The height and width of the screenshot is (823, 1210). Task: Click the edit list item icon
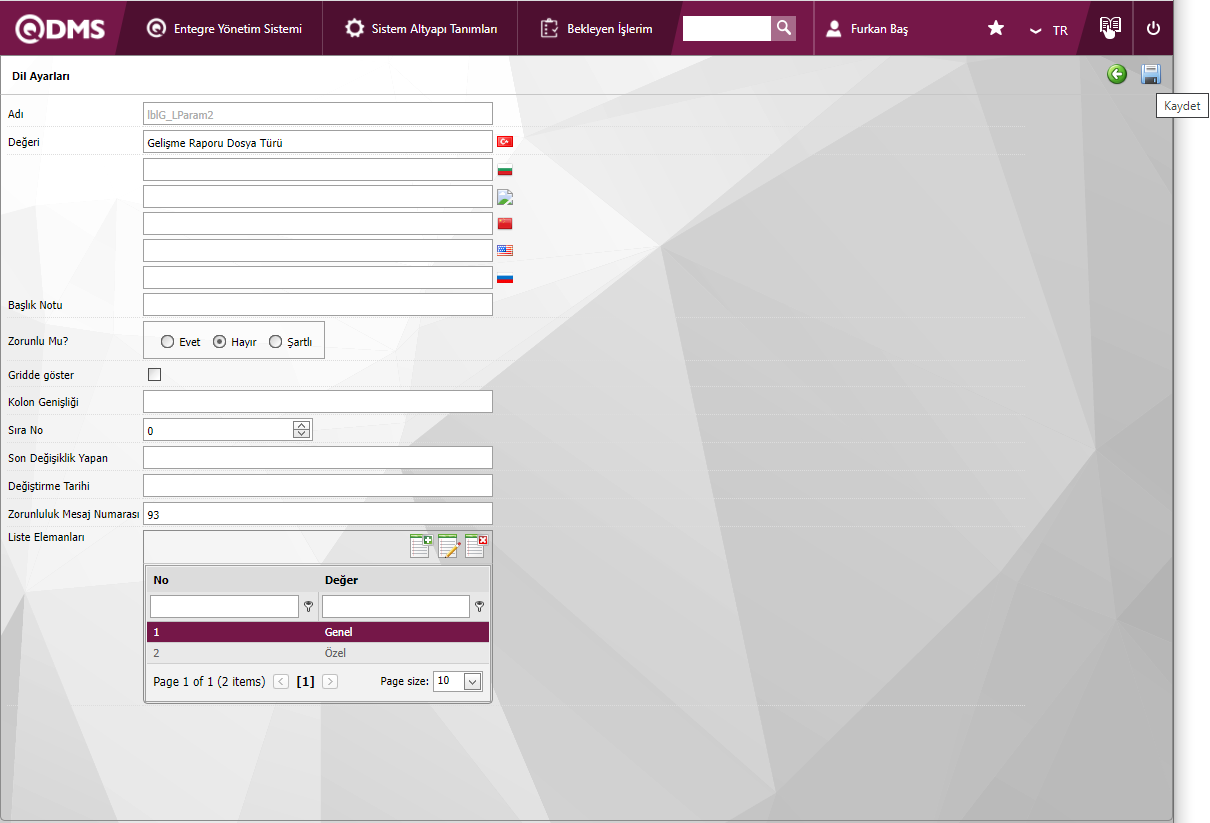(x=448, y=546)
